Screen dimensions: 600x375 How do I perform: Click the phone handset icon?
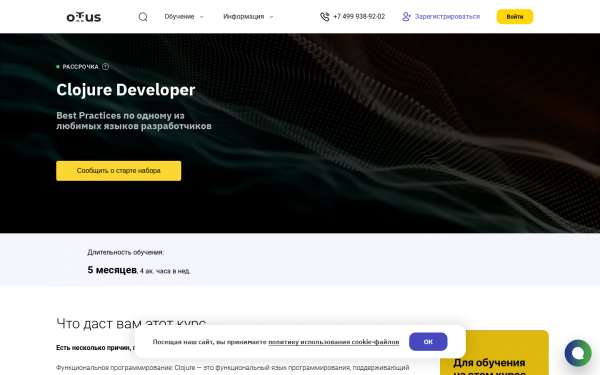click(x=324, y=17)
